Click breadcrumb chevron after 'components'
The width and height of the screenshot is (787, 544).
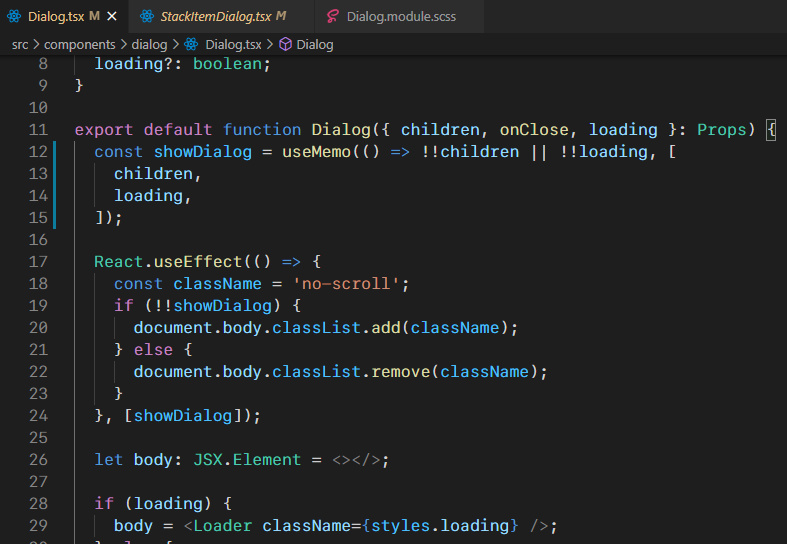(123, 45)
